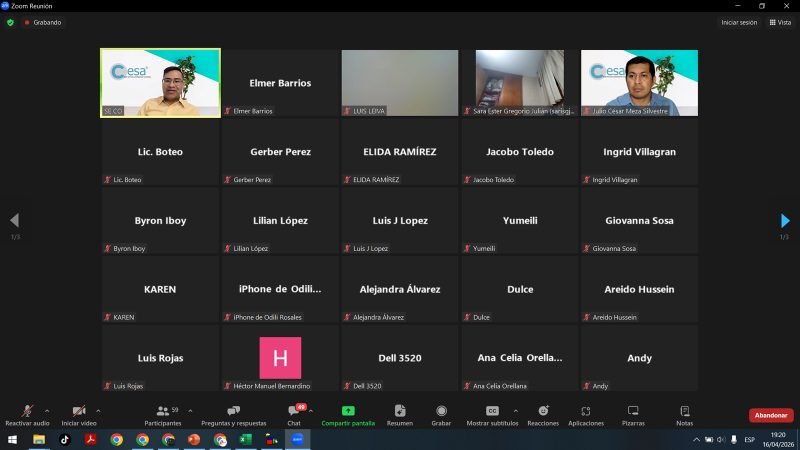Toggle Reactivar audio microphone

[27, 415]
